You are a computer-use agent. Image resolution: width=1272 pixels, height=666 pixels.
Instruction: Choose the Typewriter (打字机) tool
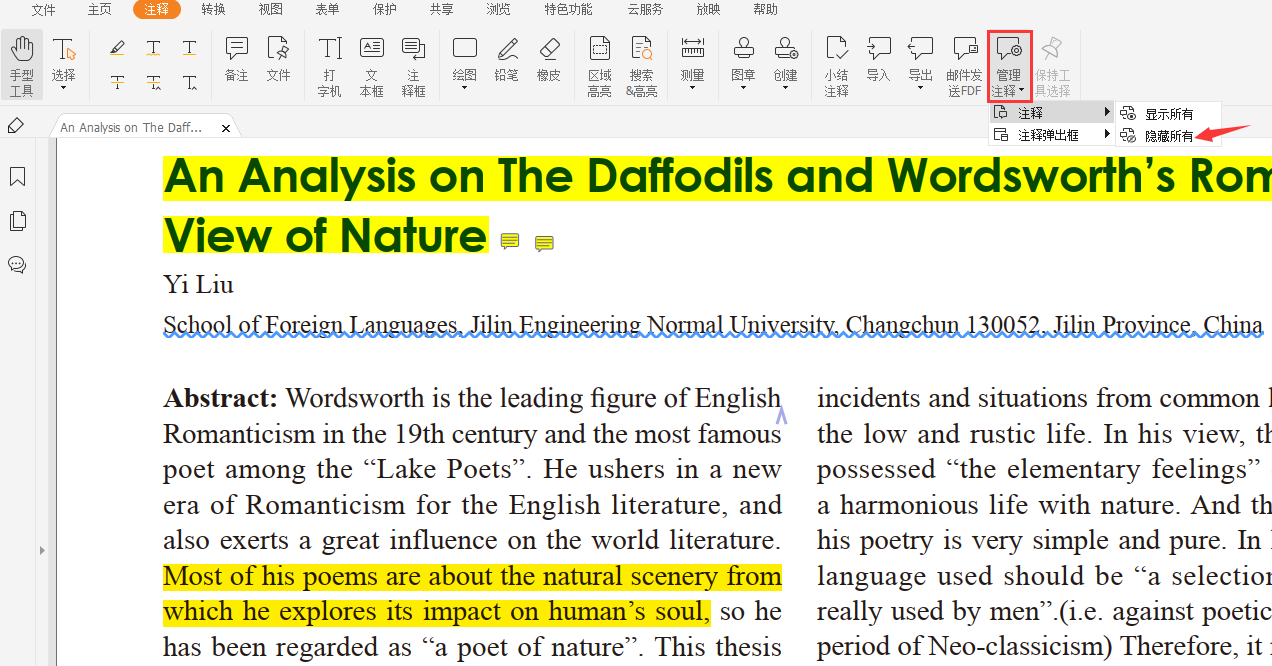pos(329,65)
